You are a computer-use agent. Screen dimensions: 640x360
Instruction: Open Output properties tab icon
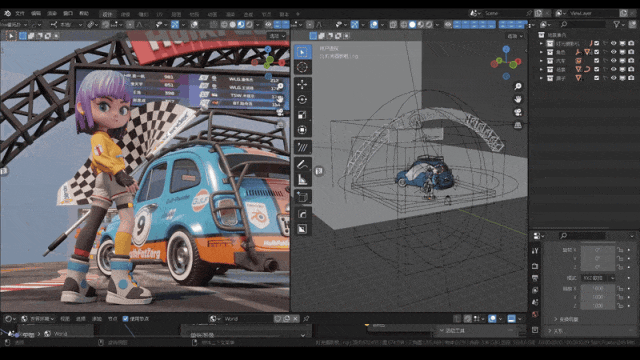[535, 278]
